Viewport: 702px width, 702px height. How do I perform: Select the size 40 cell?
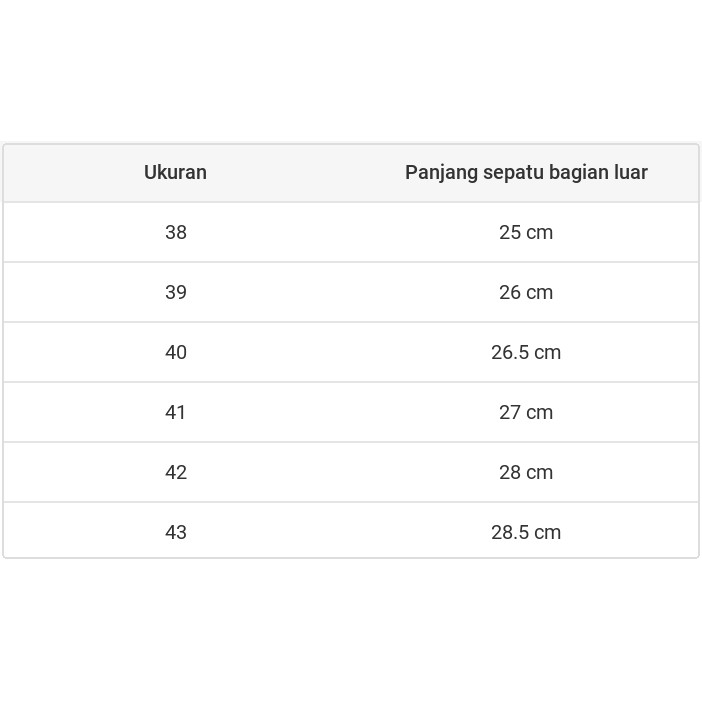click(176, 352)
